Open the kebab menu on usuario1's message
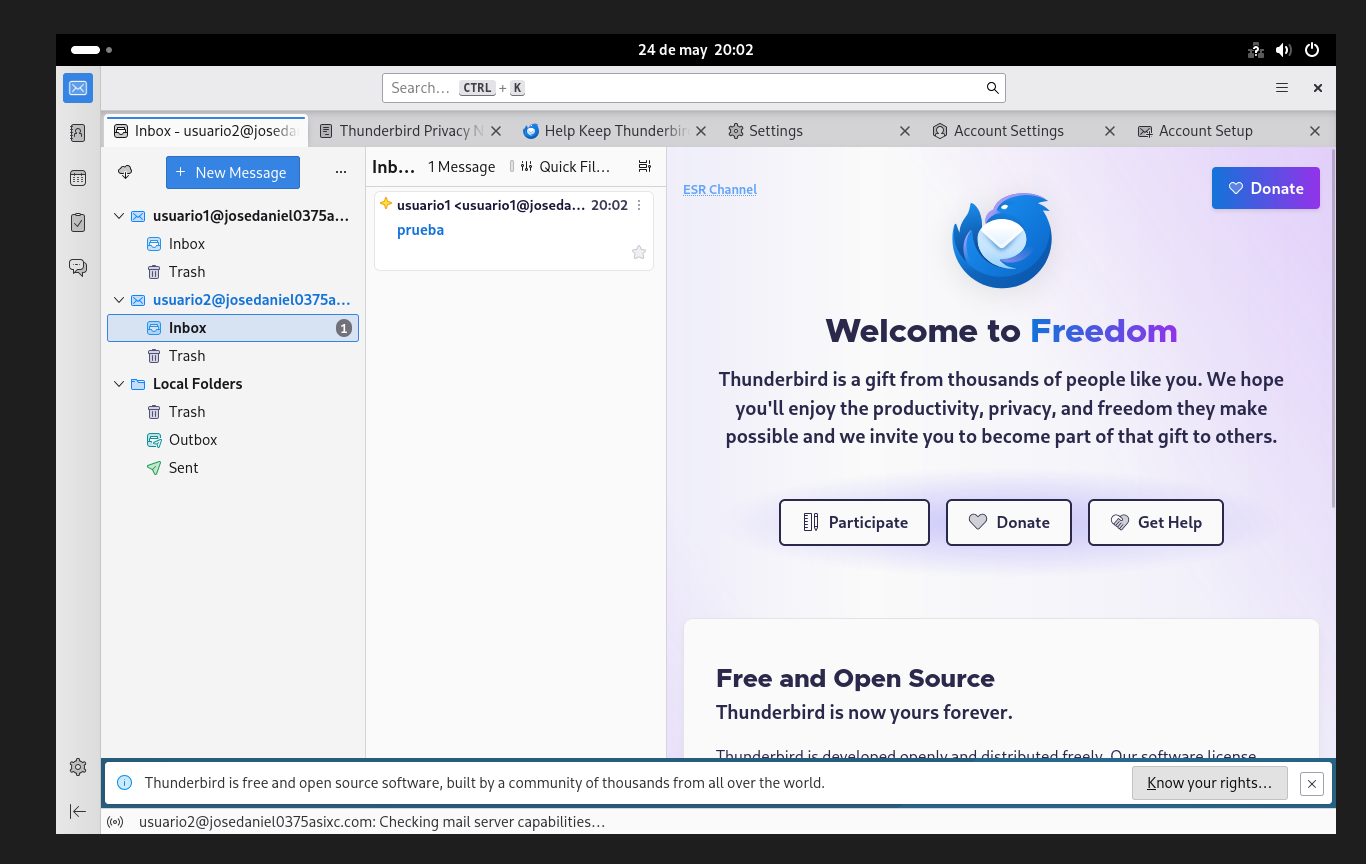 pos(640,205)
